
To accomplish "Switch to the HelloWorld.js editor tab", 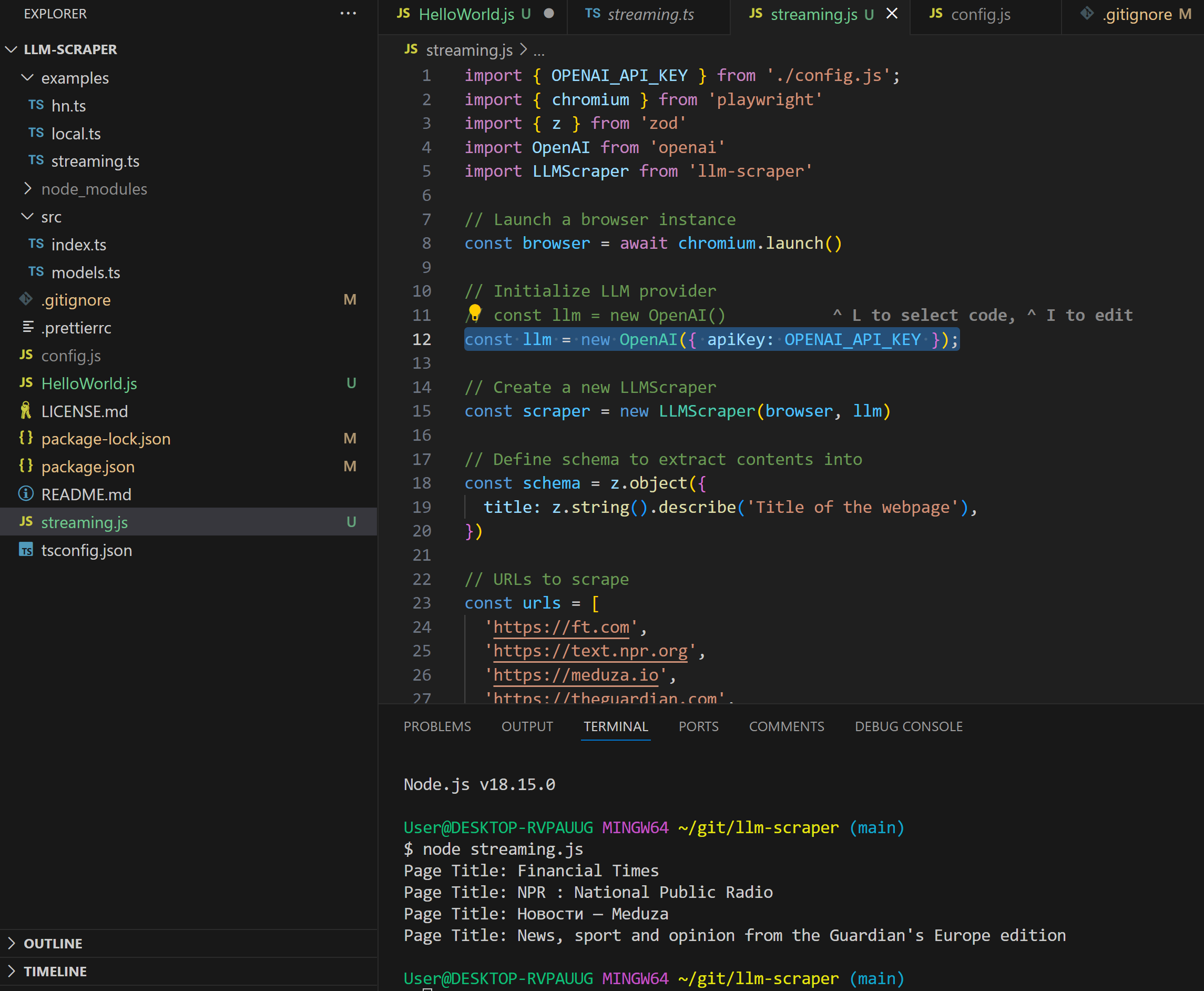I will coord(474,14).
